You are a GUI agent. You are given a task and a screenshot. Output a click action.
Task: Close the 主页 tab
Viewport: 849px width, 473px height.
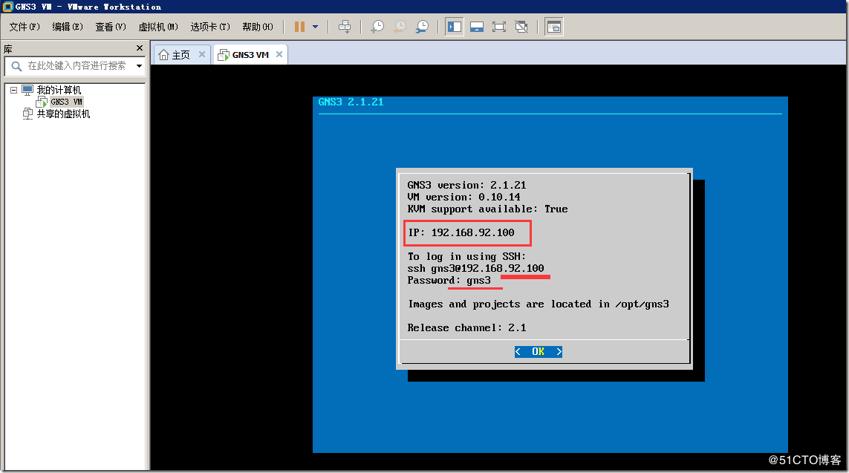[x=202, y=54]
